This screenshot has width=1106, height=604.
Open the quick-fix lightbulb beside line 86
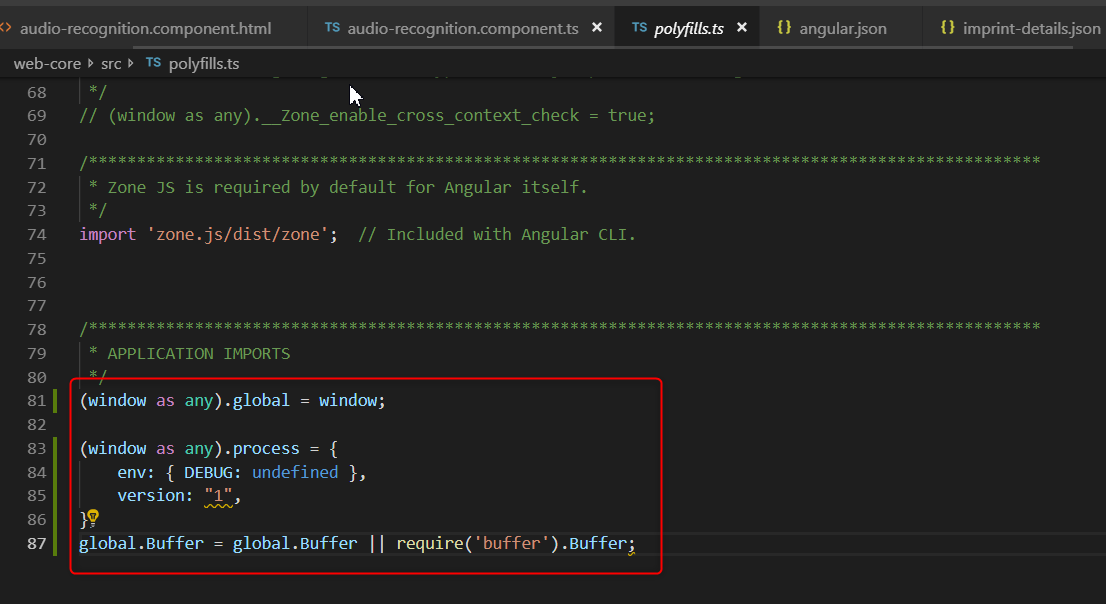(x=91, y=518)
